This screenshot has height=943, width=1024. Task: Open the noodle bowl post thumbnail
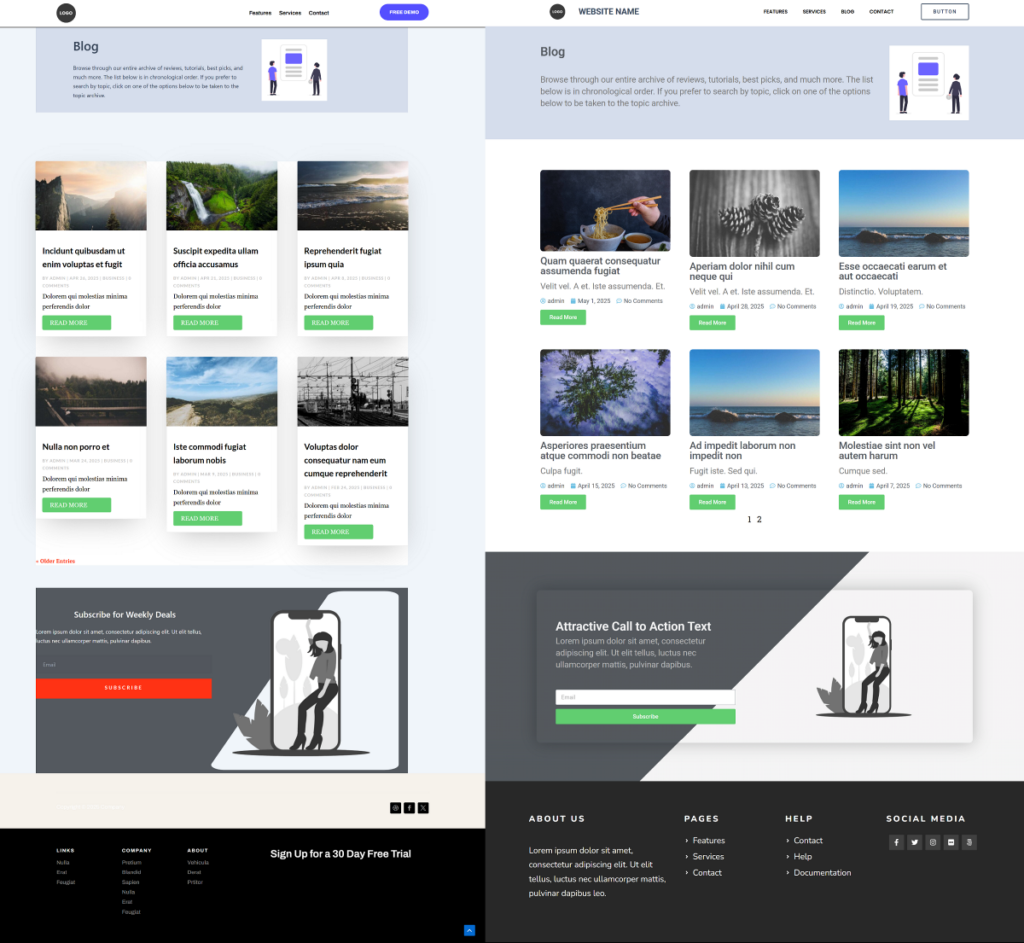[x=605, y=210]
